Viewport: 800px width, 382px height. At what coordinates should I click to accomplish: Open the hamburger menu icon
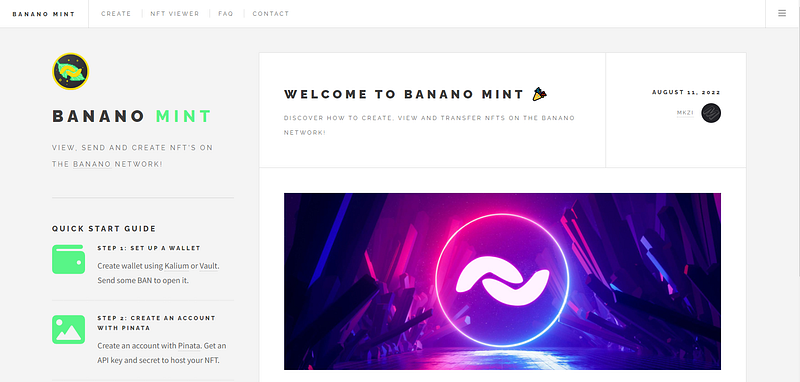[x=782, y=13]
